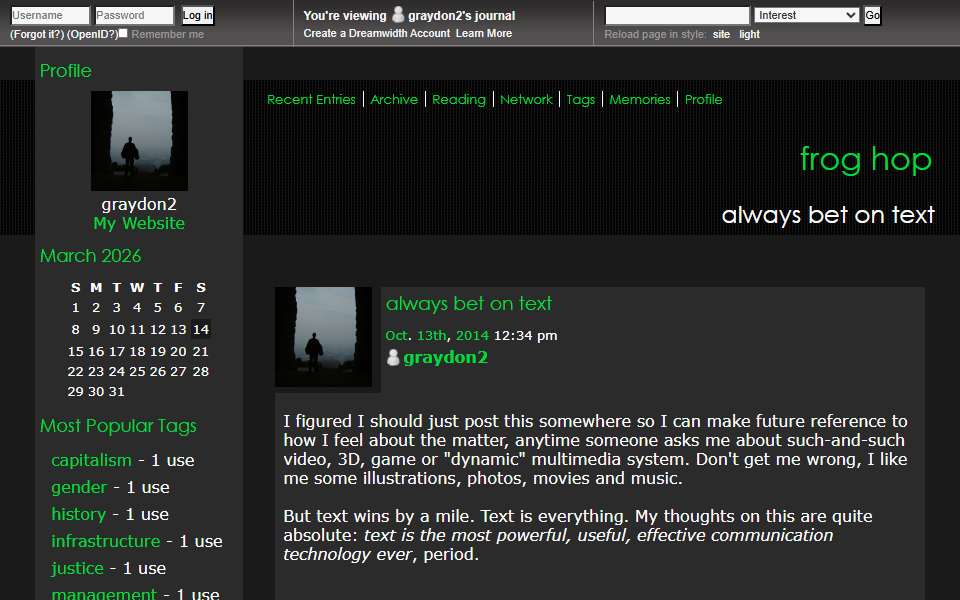Open the gender tag

79,487
